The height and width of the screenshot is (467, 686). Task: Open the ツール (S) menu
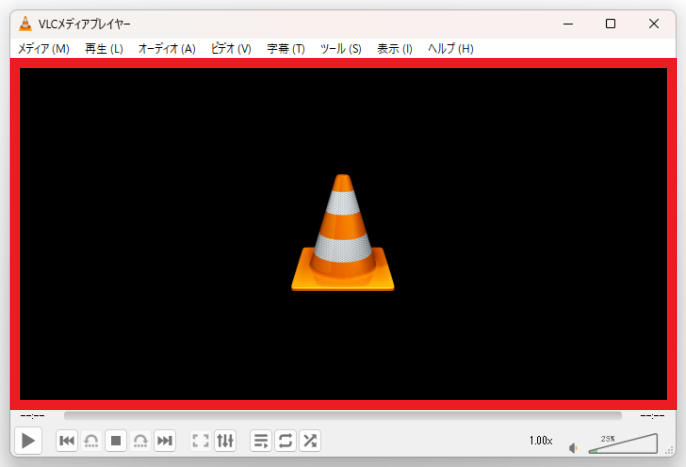341,49
